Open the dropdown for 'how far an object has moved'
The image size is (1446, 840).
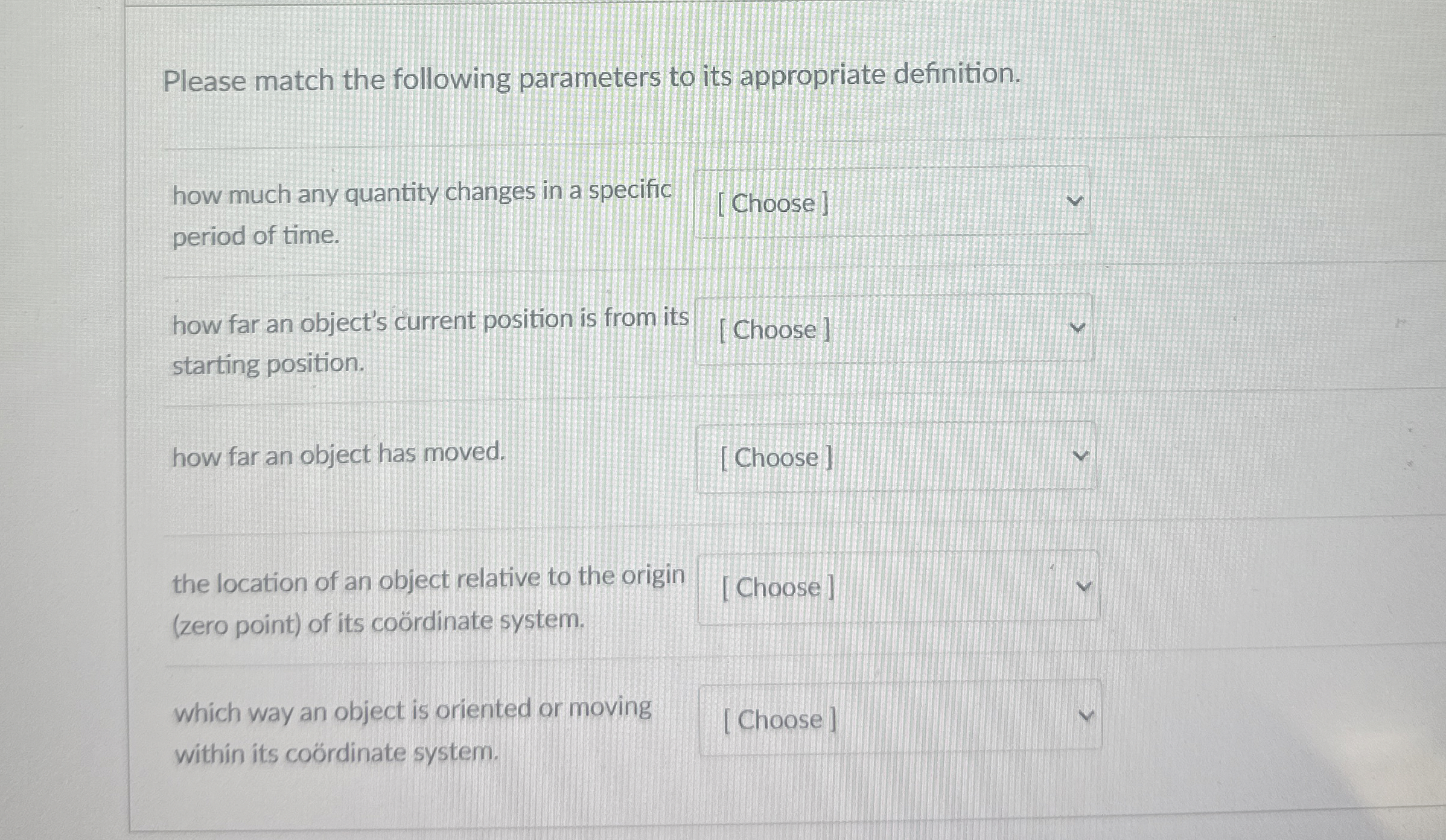click(896, 458)
